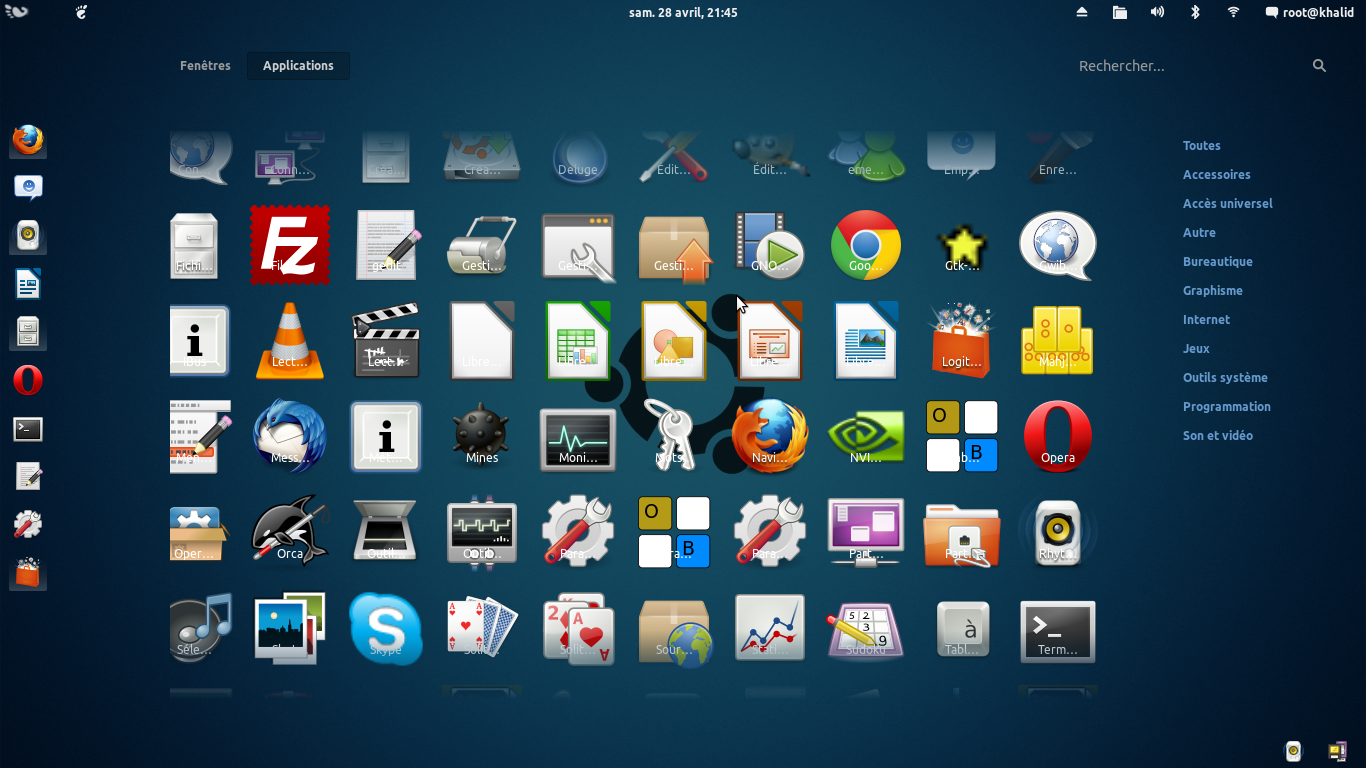This screenshot has width=1366, height=768.
Task: Click the search magnifier icon
Action: coord(1319,65)
